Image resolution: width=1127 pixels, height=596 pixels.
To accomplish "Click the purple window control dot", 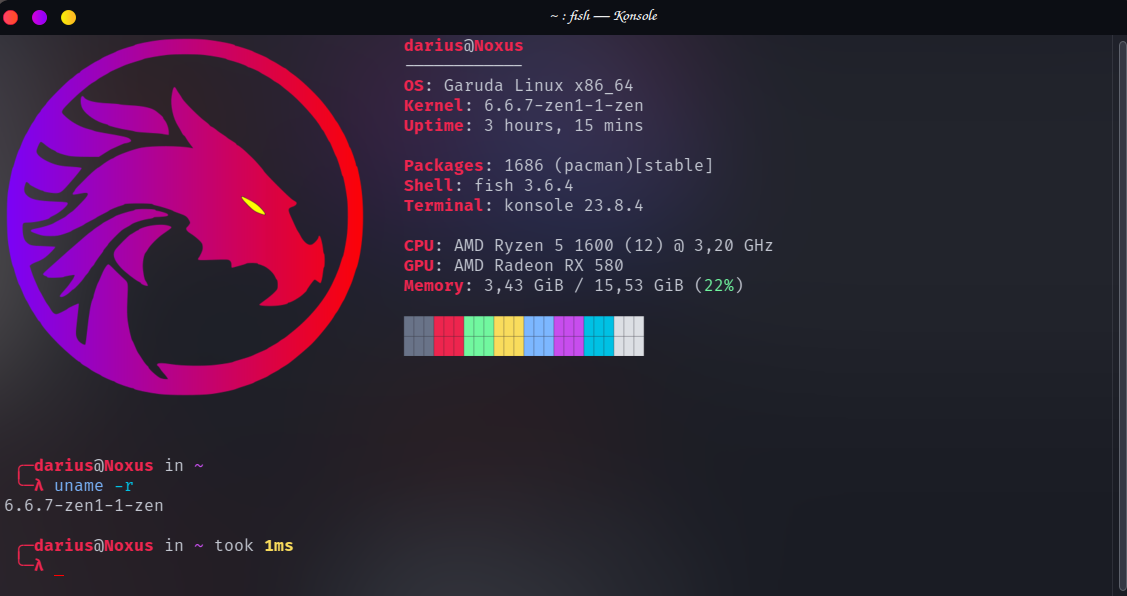I will [40, 17].
